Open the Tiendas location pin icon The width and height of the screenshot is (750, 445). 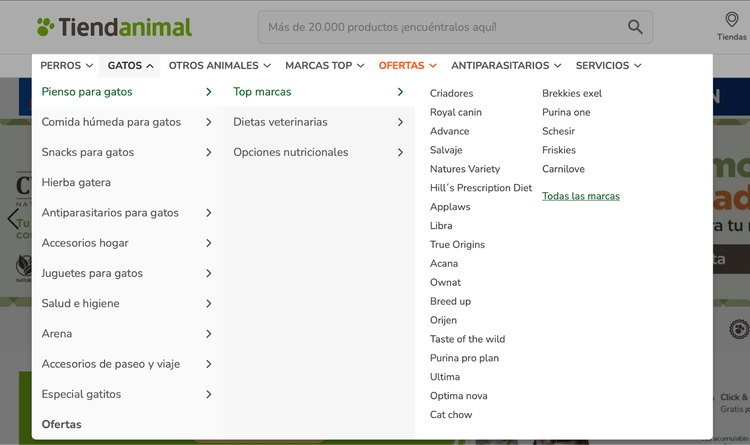[x=731, y=20]
